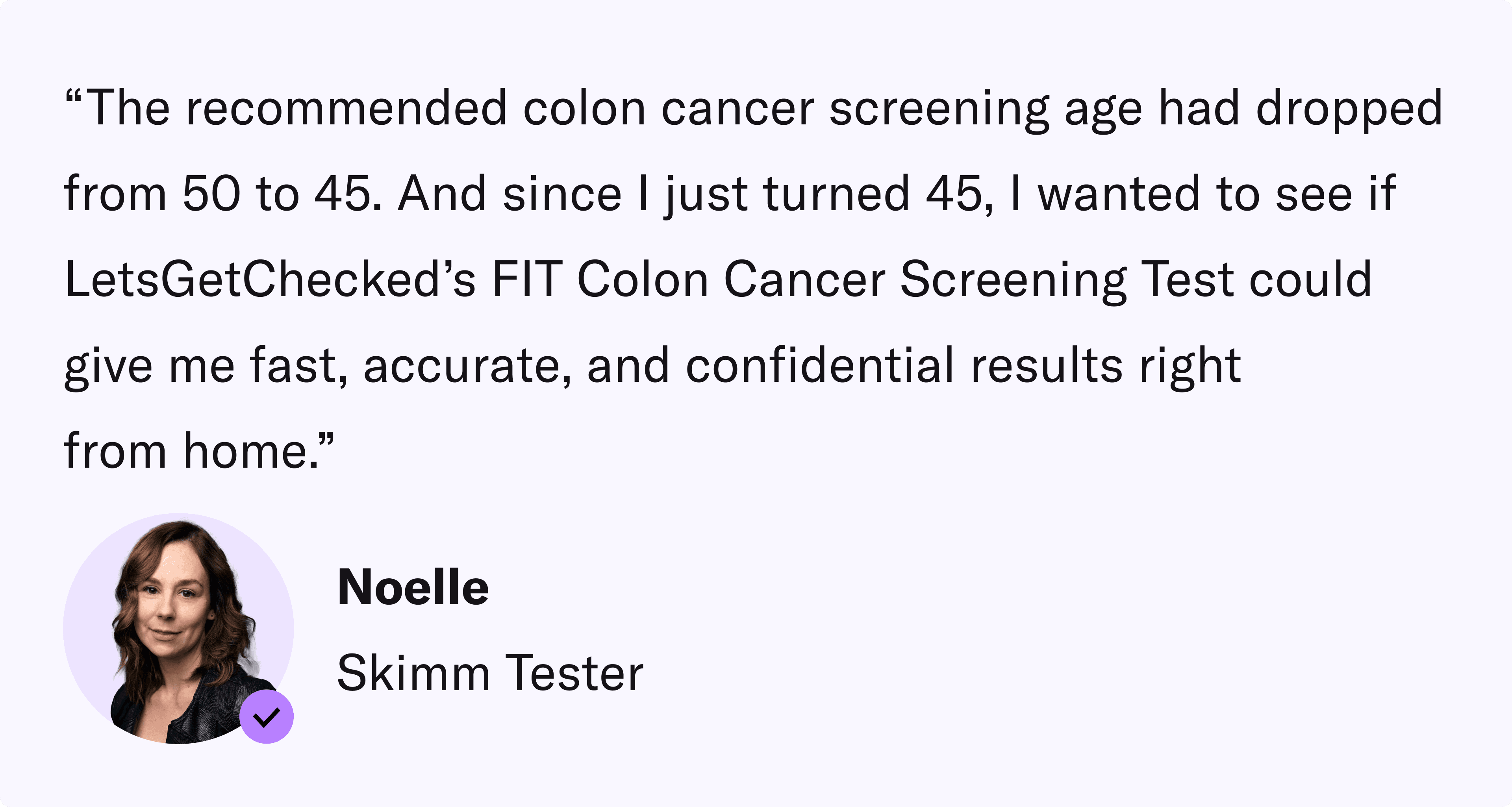Click the bold name Noelle
The width and height of the screenshot is (1512, 807).
pos(413,587)
